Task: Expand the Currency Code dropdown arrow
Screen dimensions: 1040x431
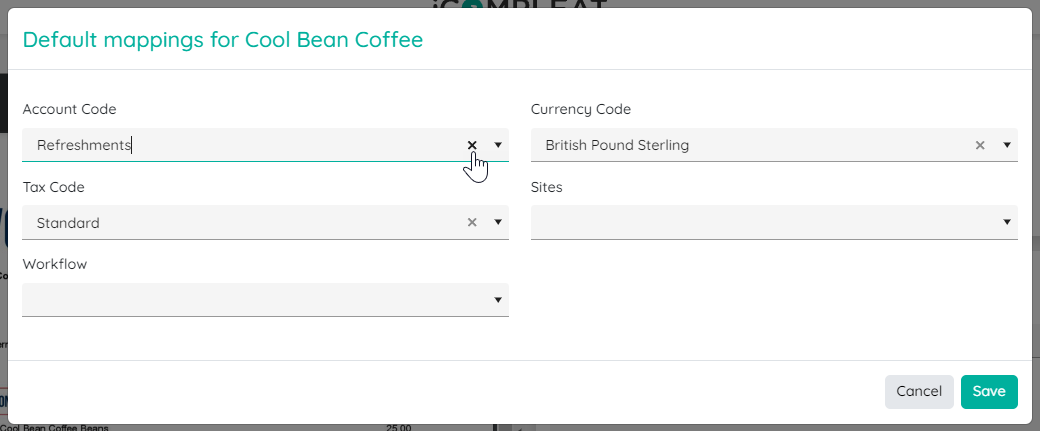Action: pyautogui.click(x=1007, y=145)
